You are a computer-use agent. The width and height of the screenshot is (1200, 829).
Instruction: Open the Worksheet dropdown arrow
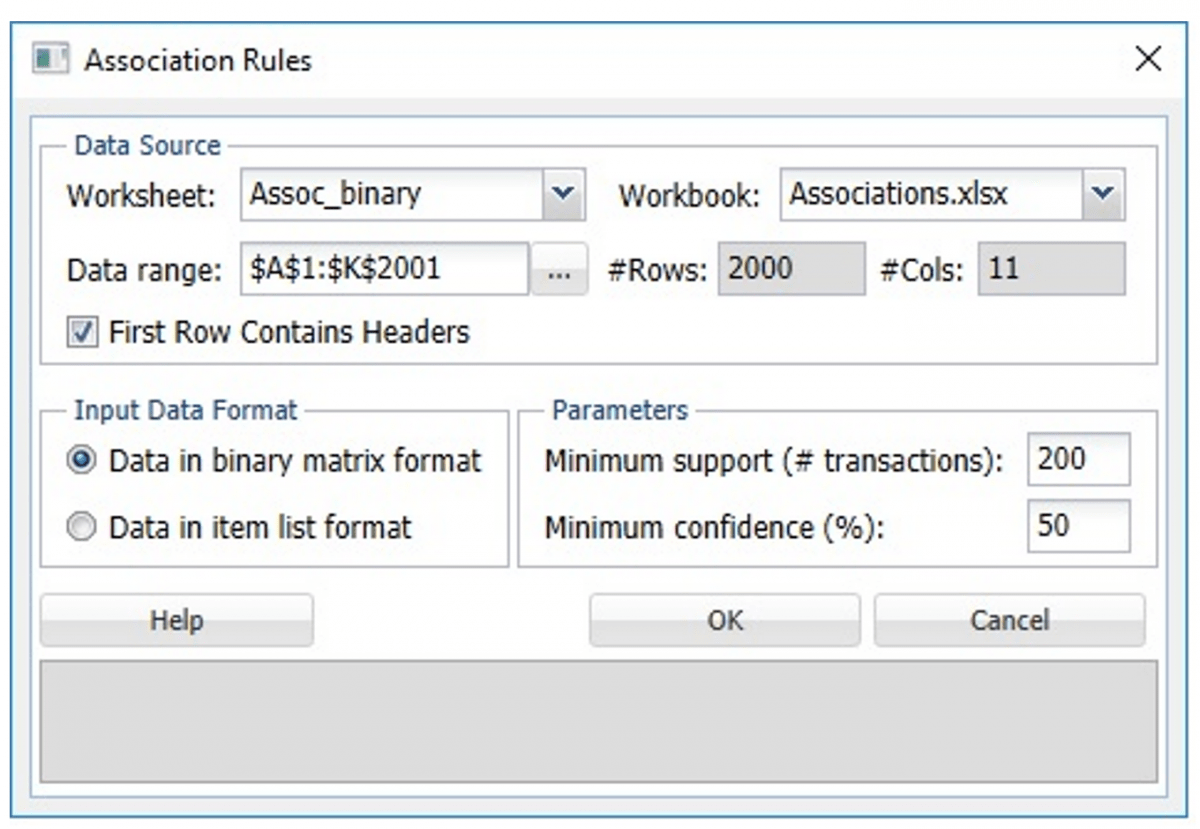point(564,194)
